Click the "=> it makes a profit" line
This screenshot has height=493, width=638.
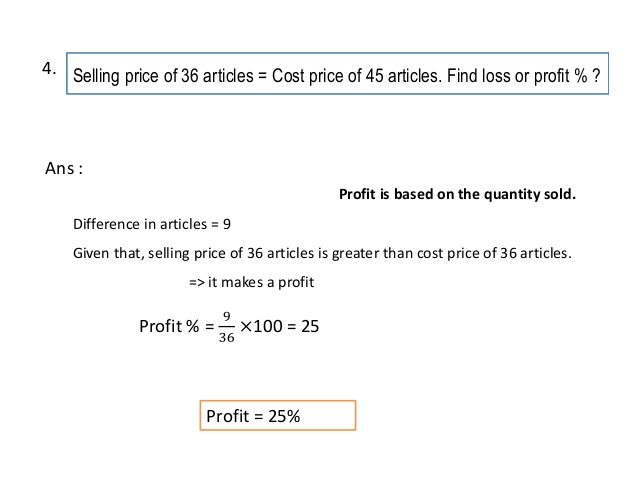coord(251,282)
